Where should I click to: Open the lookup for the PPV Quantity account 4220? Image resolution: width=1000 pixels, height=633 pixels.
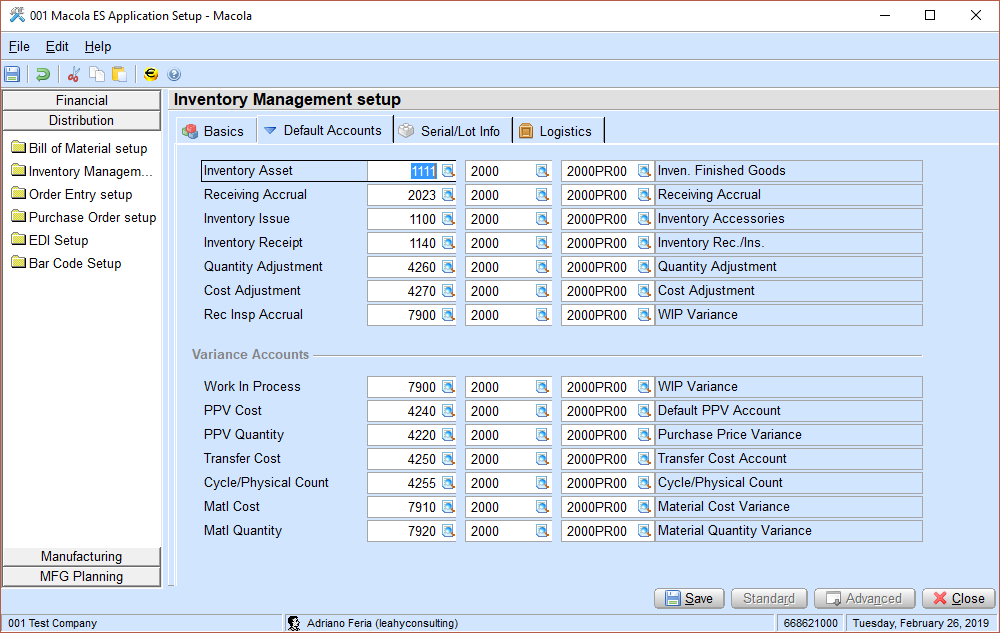[448, 435]
